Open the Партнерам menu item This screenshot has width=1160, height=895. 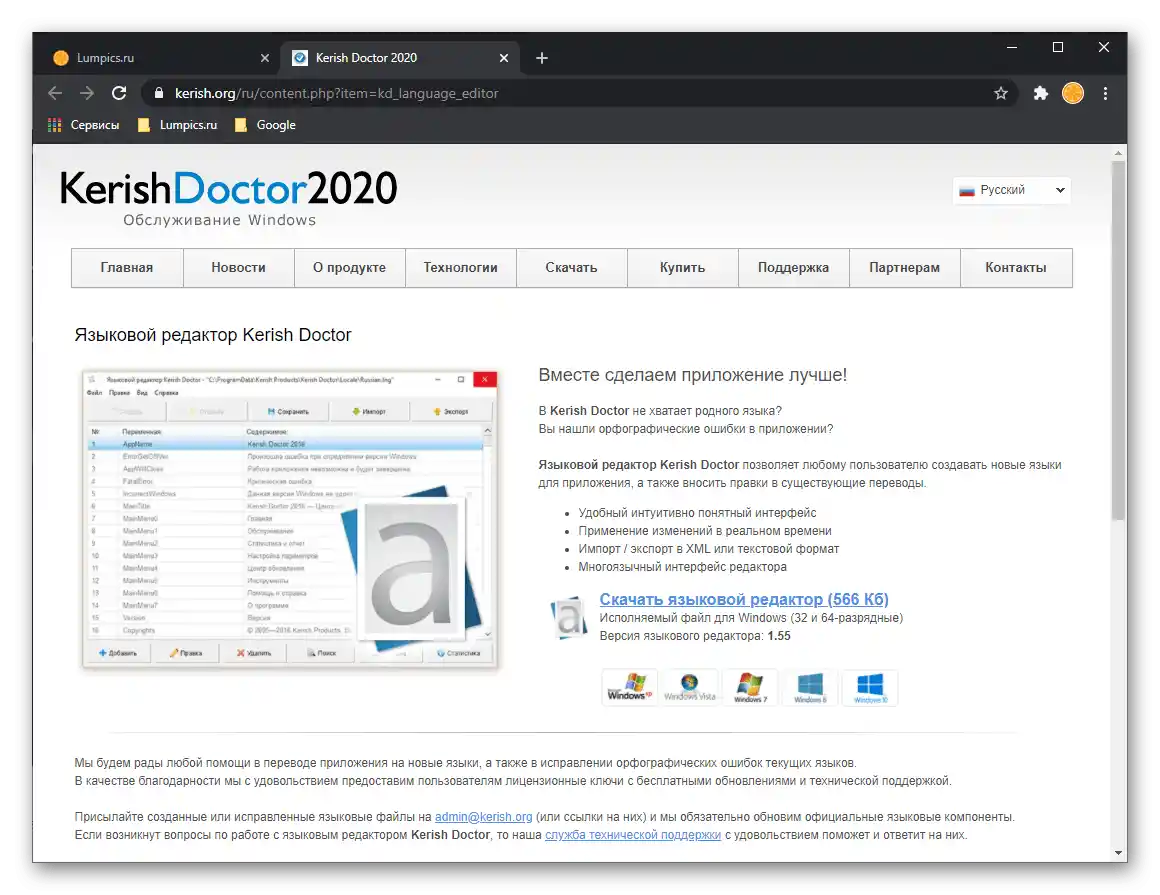tap(904, 268)
